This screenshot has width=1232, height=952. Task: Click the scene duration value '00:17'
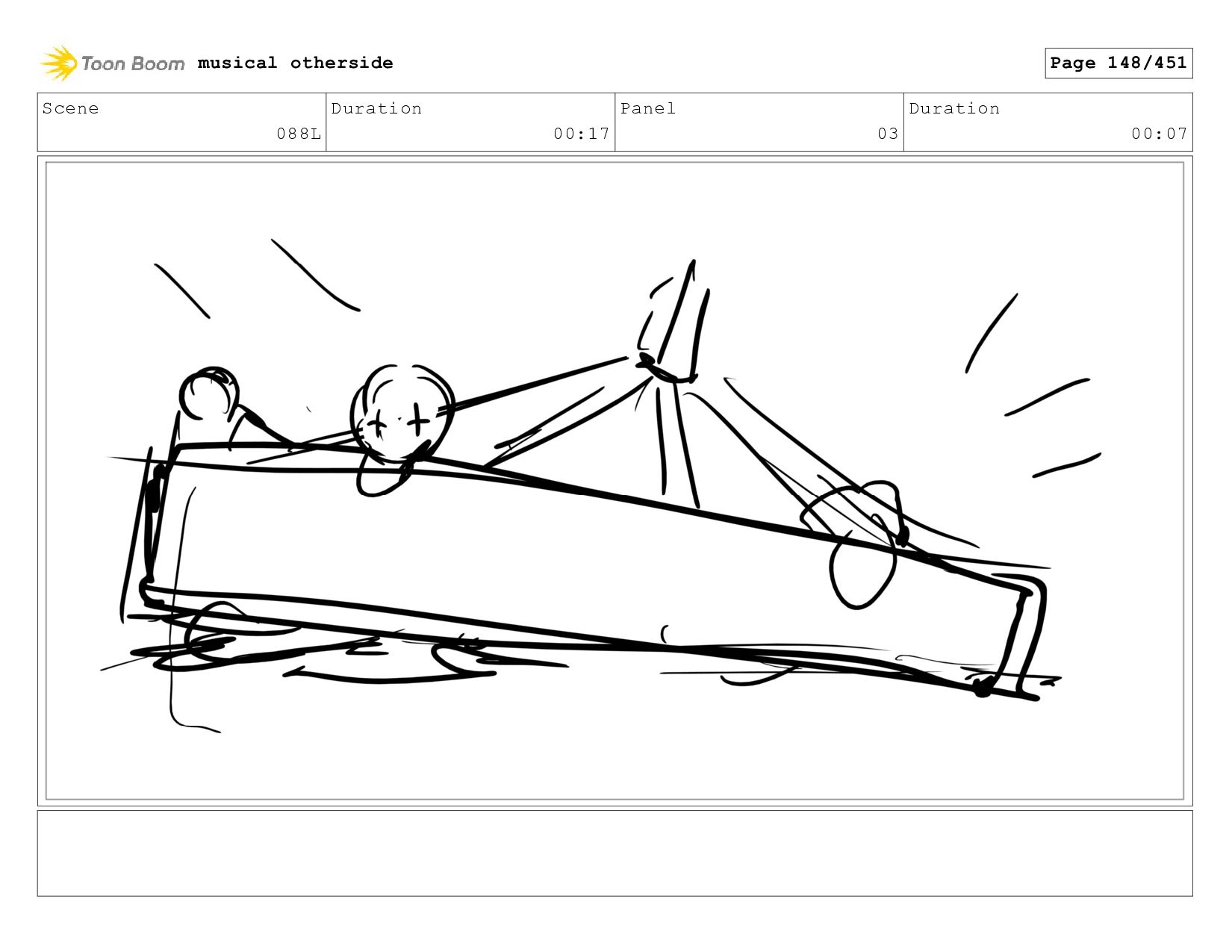coord(582,134)
